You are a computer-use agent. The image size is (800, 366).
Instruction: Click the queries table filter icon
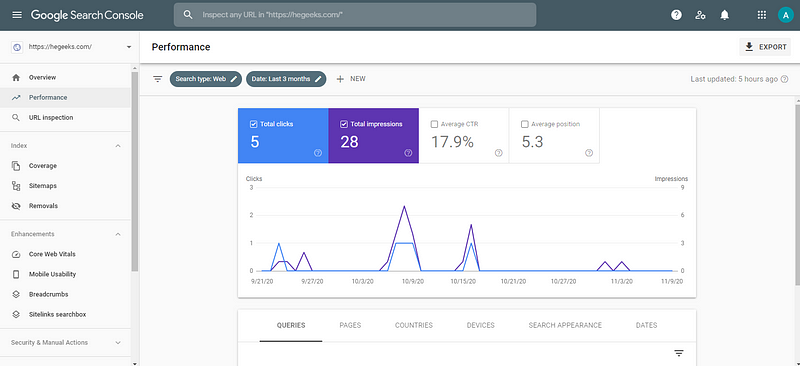pos(679,353)
